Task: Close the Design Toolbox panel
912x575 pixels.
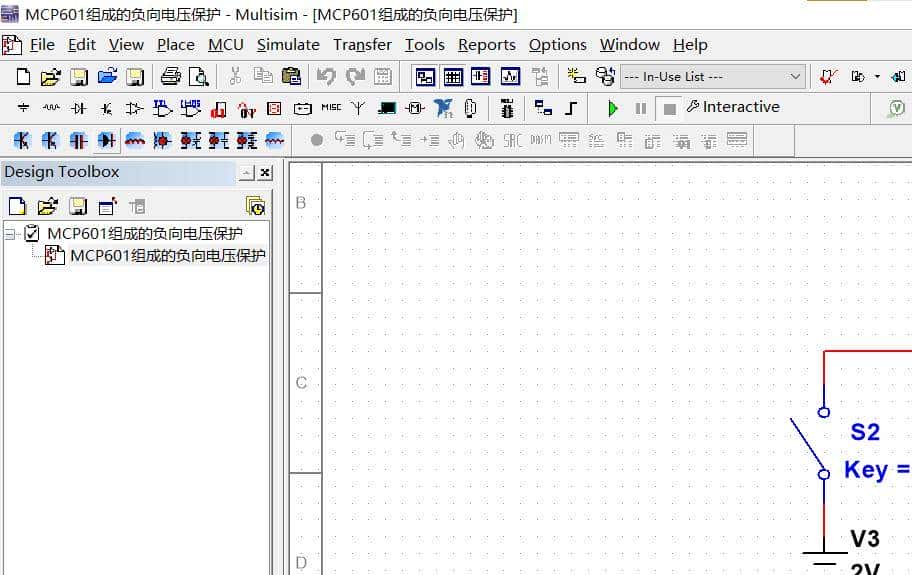Action: click(x=265, y=173)
